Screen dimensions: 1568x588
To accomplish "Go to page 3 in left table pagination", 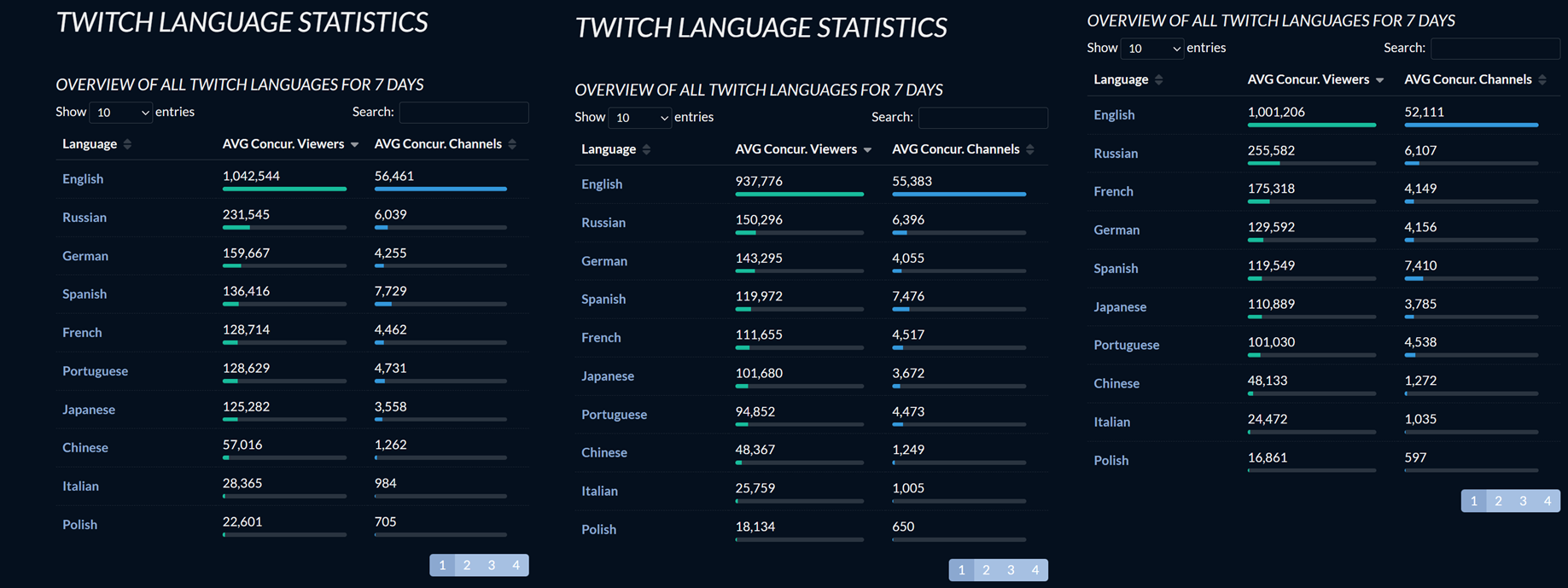I will coord(492,565).
